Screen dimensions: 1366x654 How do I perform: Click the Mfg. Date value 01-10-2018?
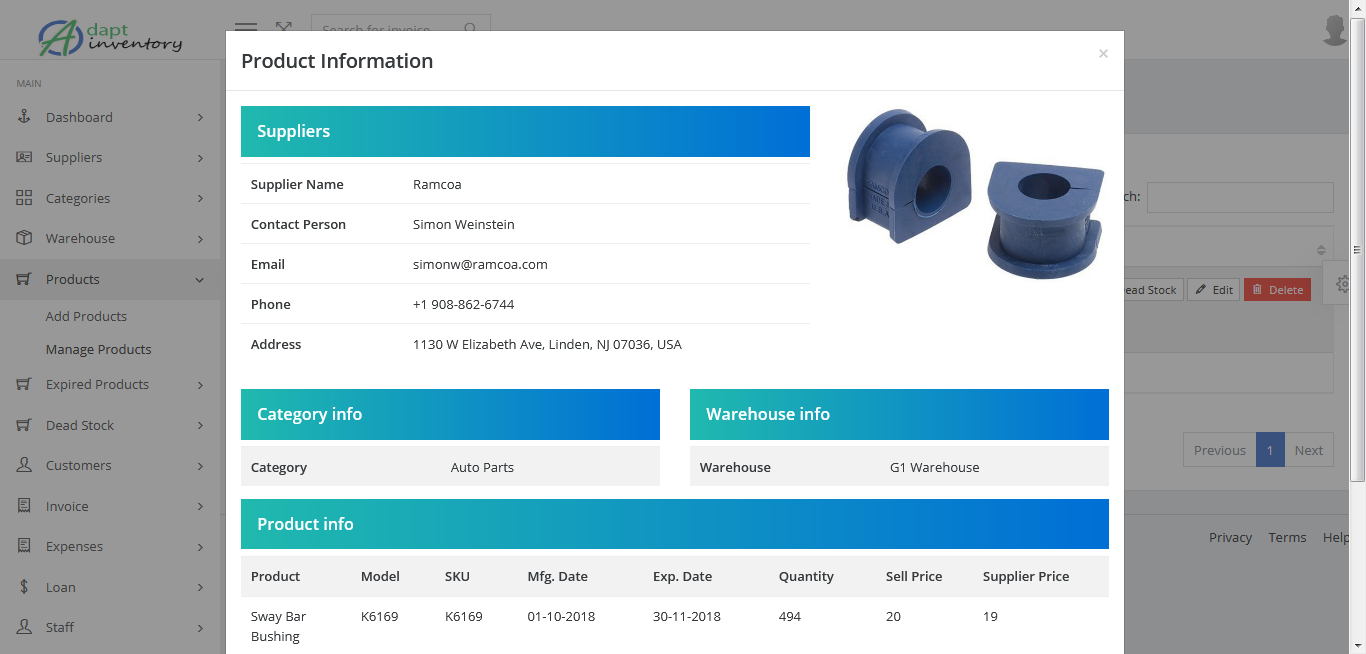coord(561,616)
